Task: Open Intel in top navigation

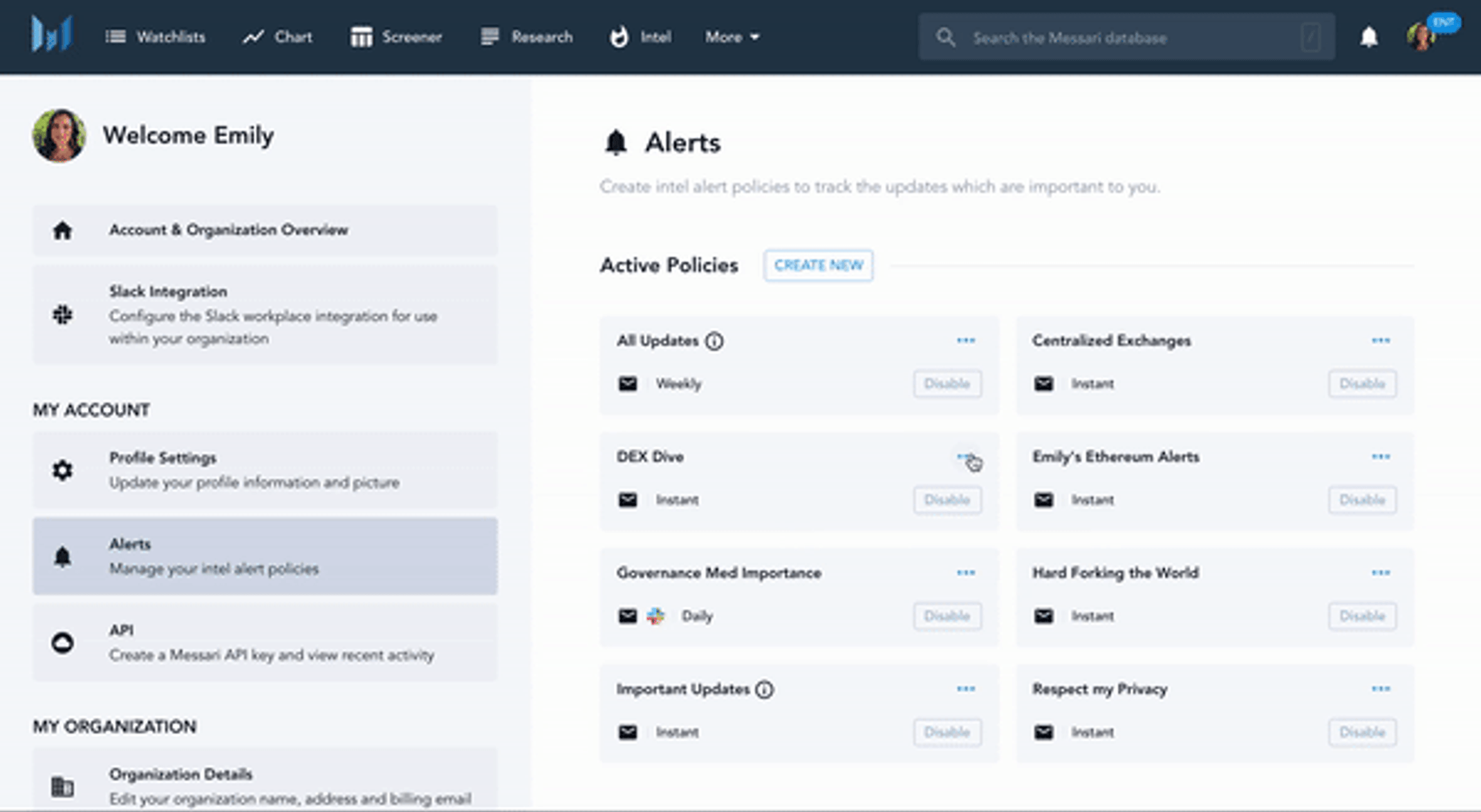Action: 640,37
